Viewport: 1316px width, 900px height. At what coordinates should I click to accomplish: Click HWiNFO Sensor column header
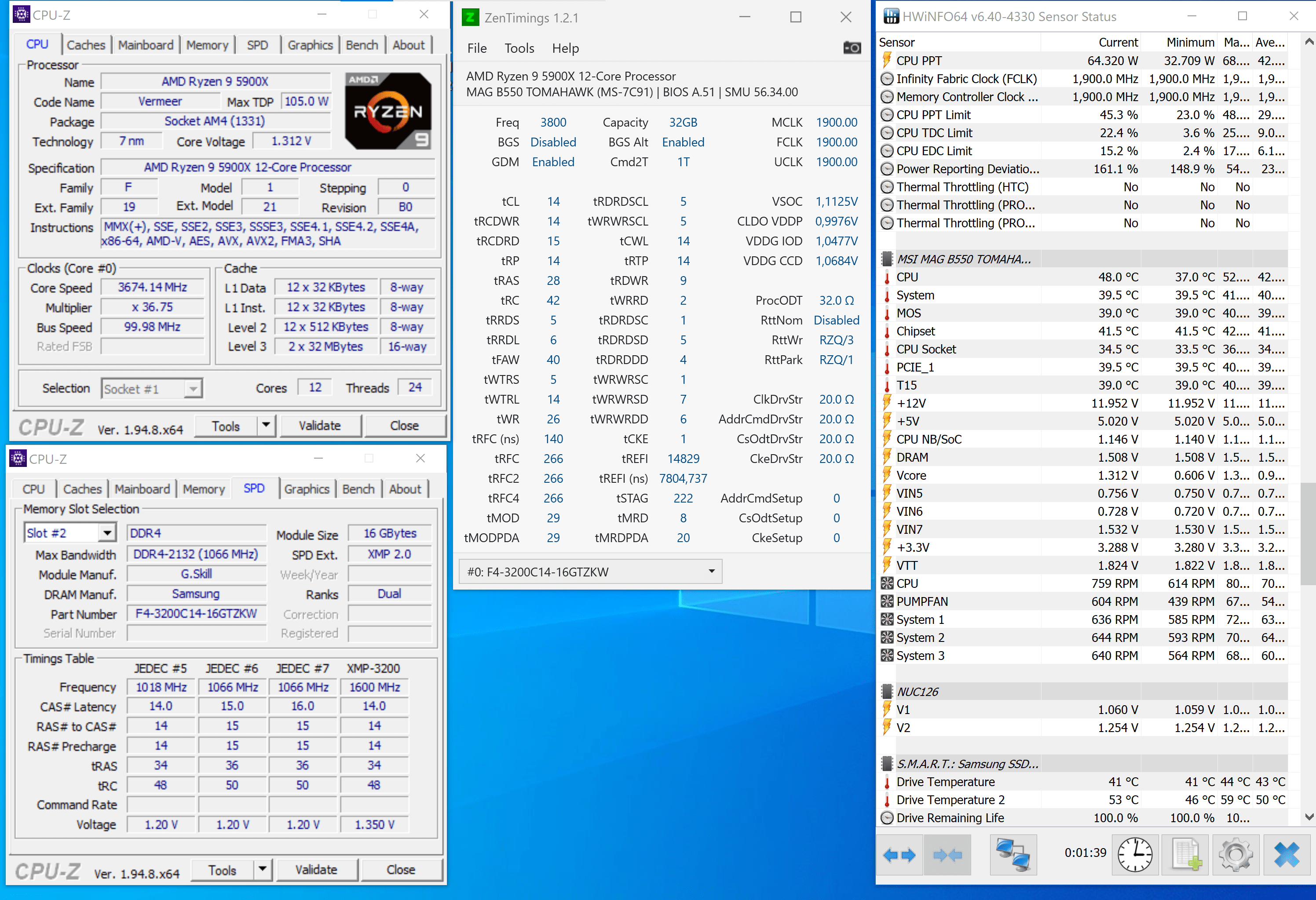(959, 42)
